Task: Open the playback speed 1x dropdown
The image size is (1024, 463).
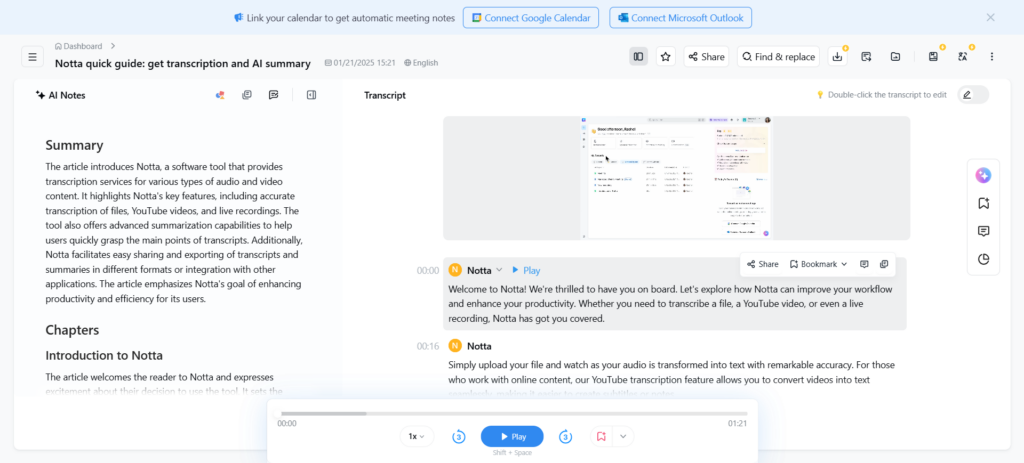Action: point(417,436)
